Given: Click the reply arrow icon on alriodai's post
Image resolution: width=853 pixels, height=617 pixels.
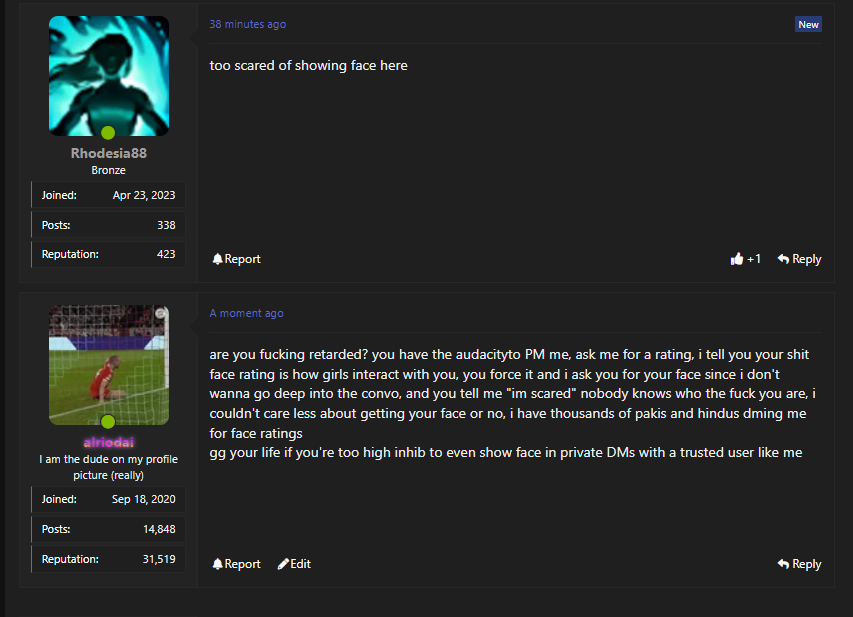Looking at the screenshot, I should point(783,564).
